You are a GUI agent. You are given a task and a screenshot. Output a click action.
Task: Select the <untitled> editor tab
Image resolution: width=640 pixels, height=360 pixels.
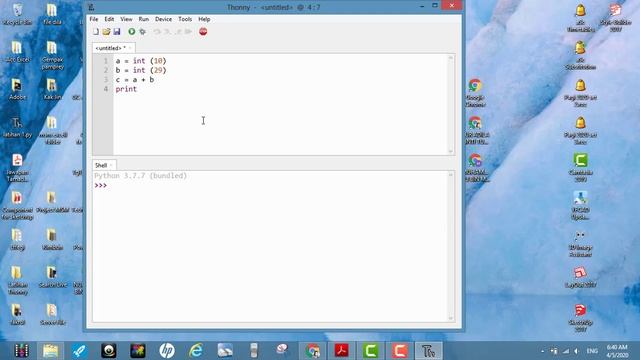[110, 48]
